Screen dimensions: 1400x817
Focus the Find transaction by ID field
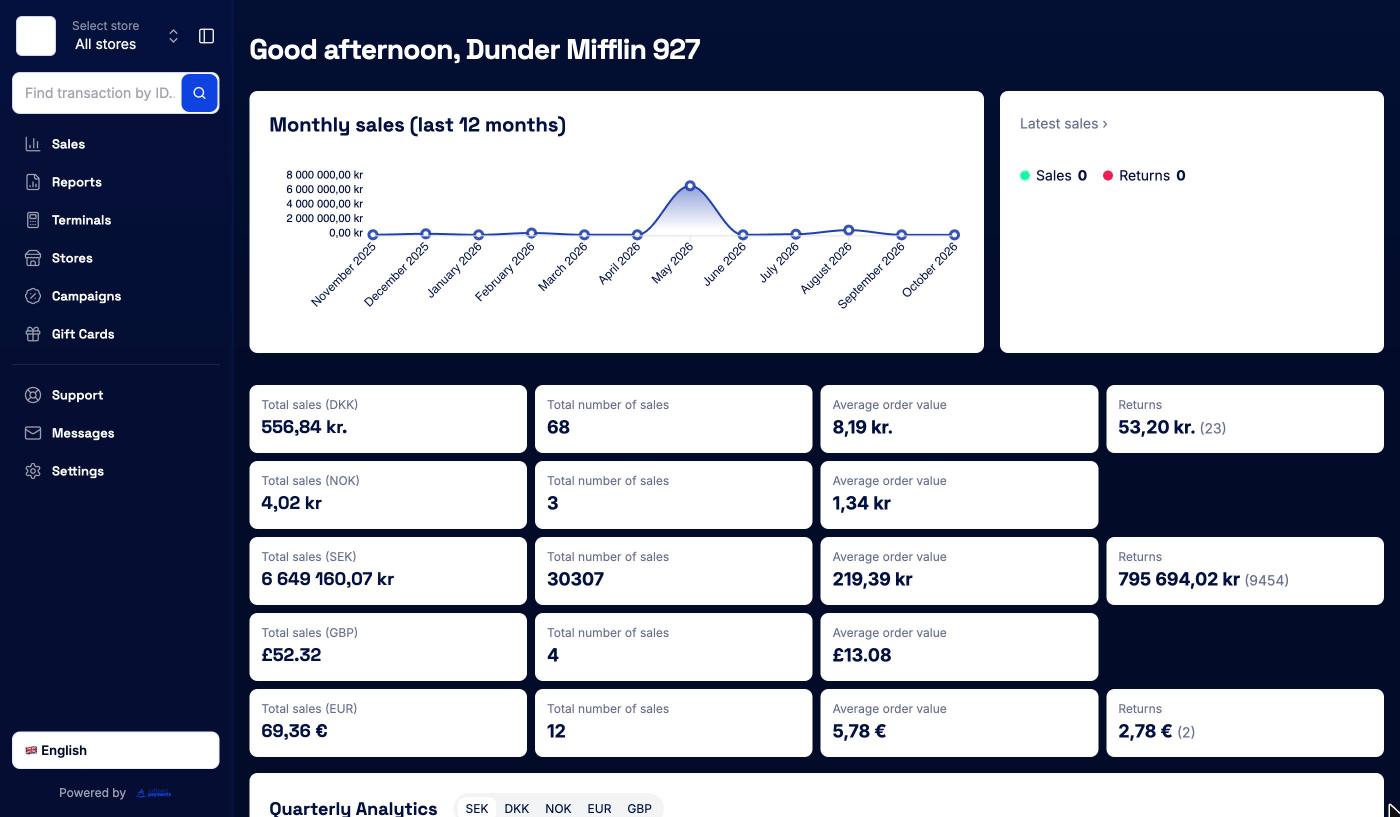[x=97, y=93]
